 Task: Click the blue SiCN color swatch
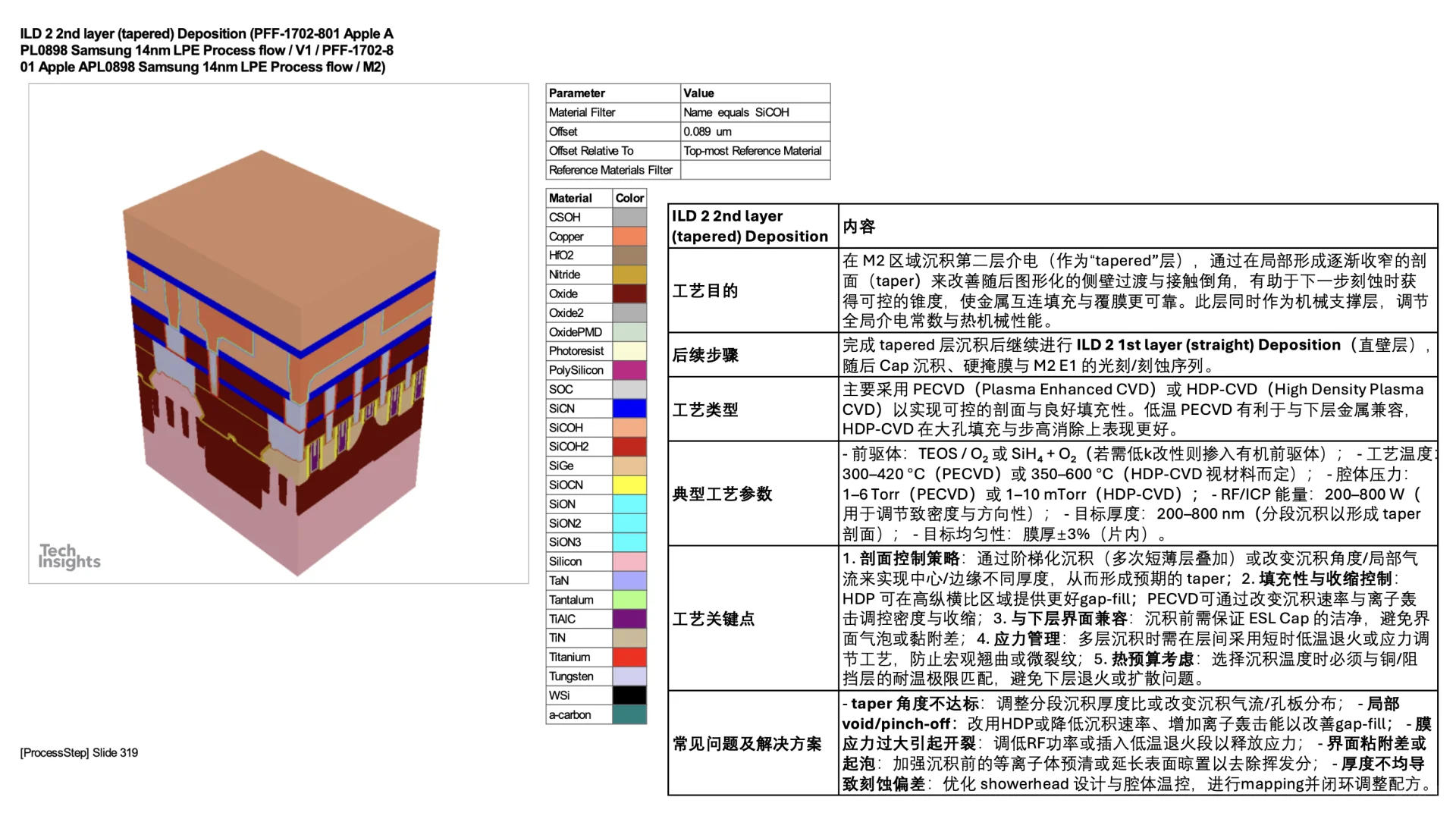[x=629, y=408]
